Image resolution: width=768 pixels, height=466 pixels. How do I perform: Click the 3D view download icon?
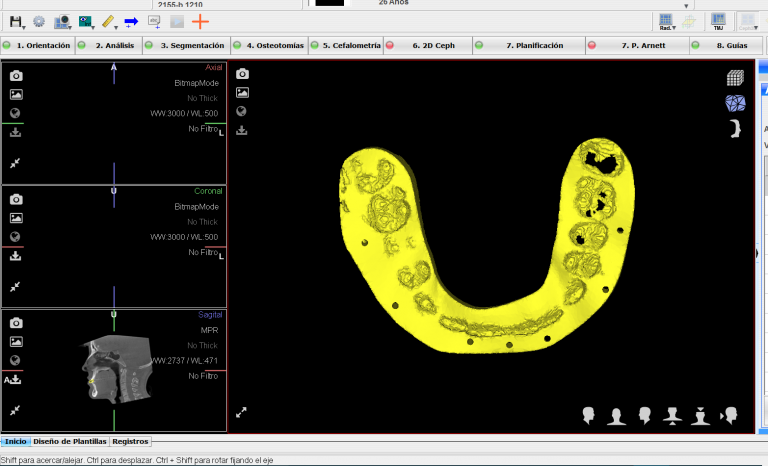click(241, 130)
